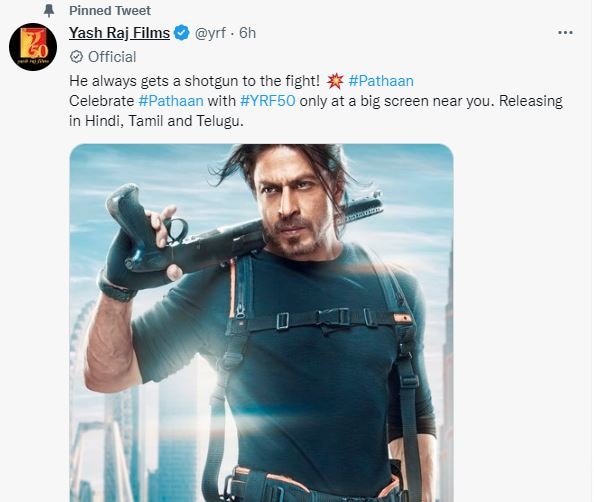594x502 pixels.
Task: Click the first #Pathaan hashtag after the emoji
Action: (x=381, y=81)
